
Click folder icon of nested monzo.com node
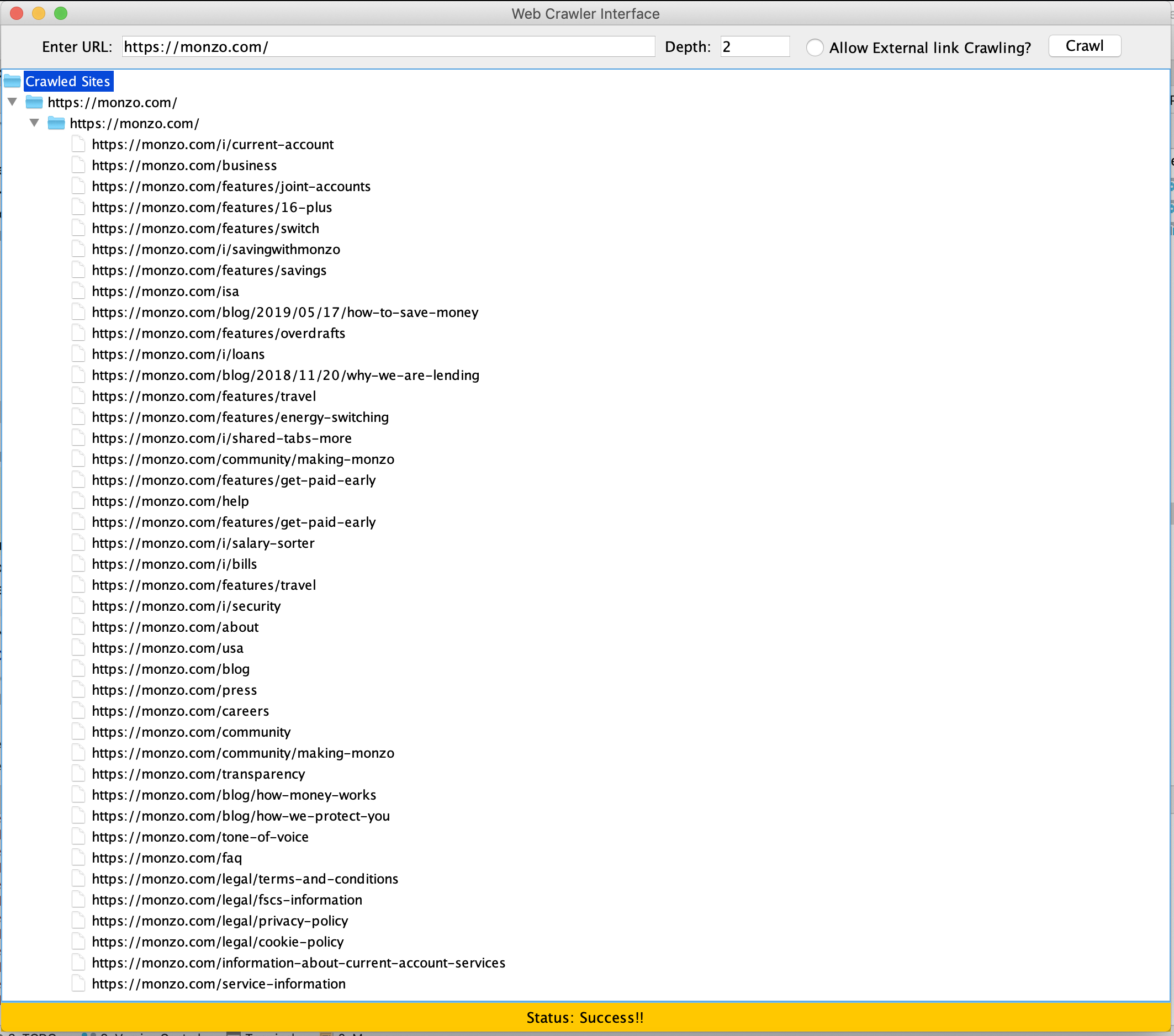pyautogui.click(x=56, y=123)
